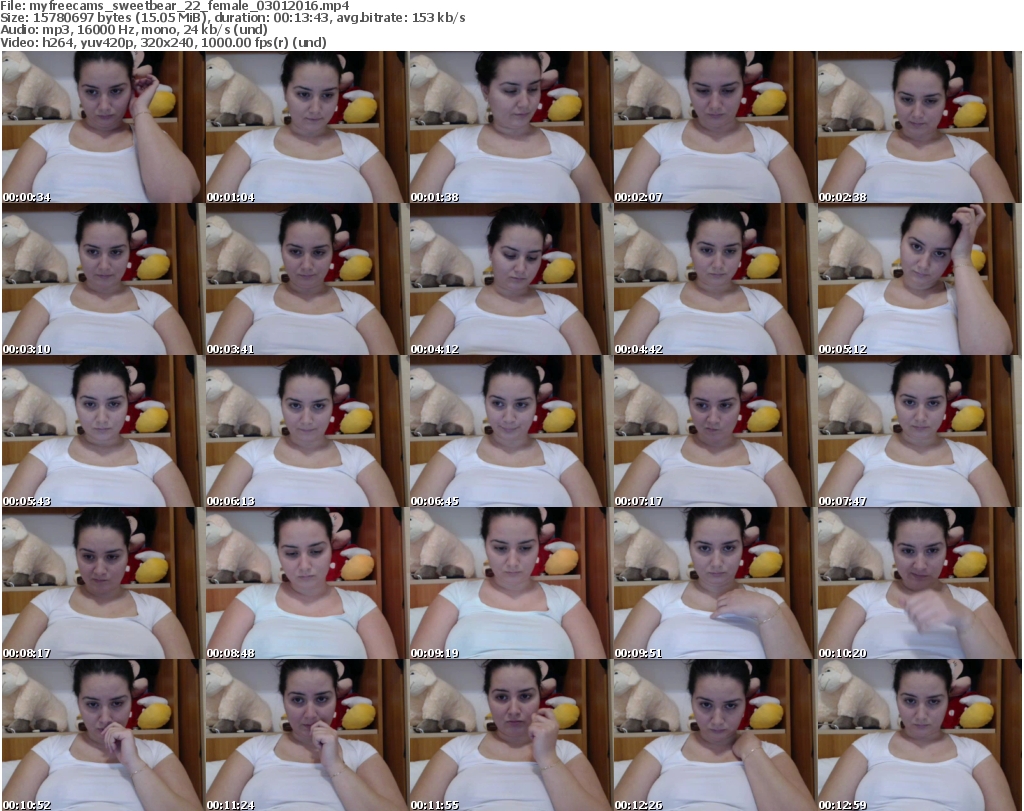Image resolution: width=1024 pixels, height=811 pixels.
Task: Choose the thumbnail timestamped 00:08:48
Action: coord(306,583)
